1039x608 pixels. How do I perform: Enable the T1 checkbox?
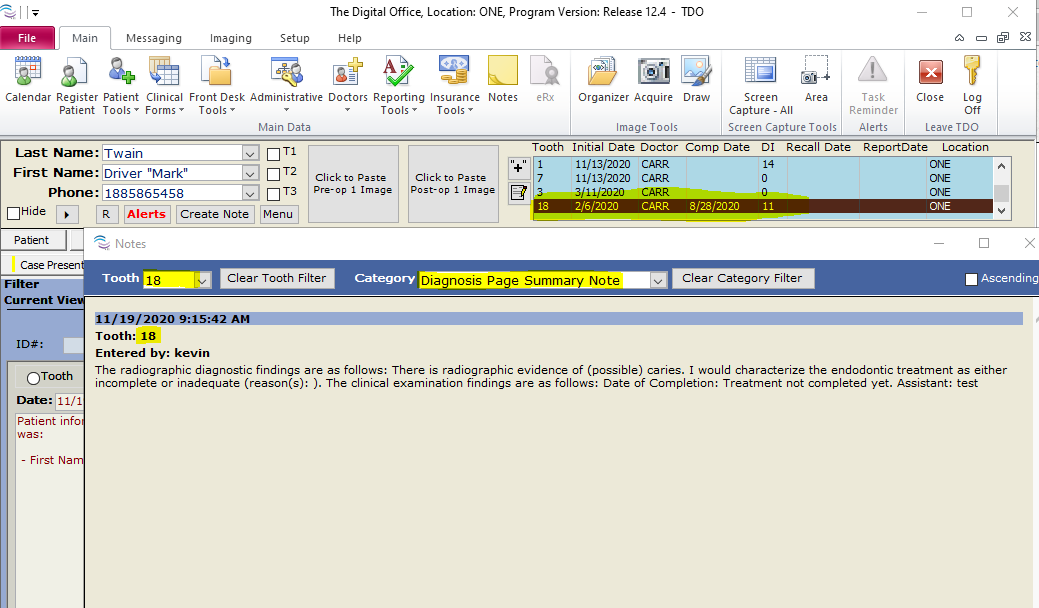274,154
